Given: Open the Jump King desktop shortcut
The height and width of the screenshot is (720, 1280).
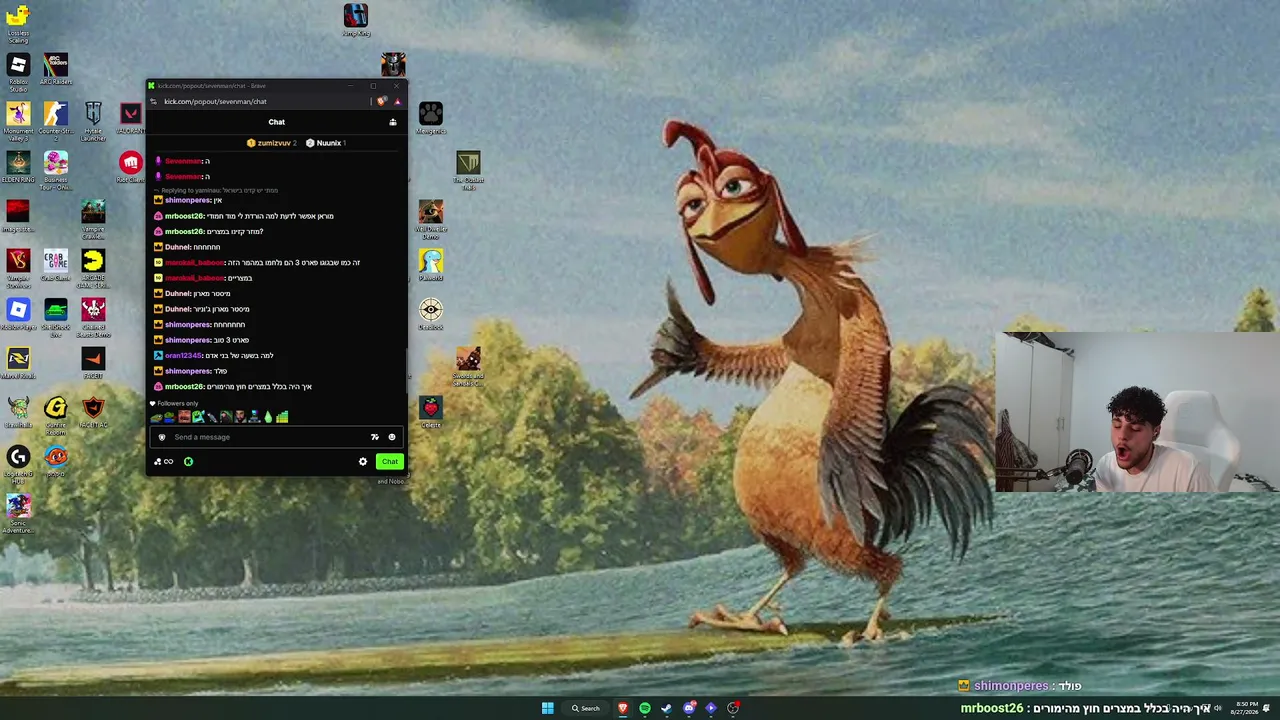Looking at the screenshot, I should (x=356, y=22).
